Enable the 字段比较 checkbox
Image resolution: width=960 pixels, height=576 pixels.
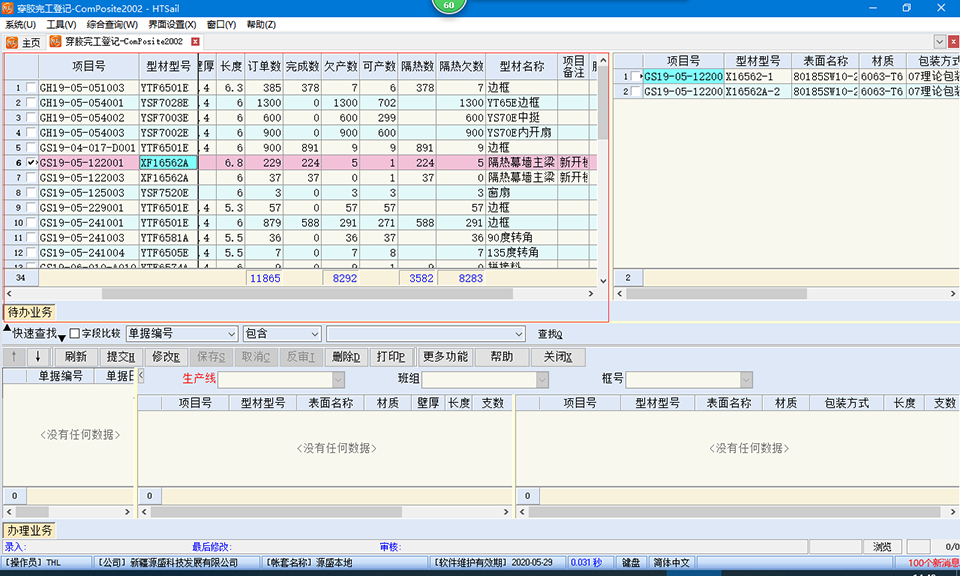coord(75,334)
